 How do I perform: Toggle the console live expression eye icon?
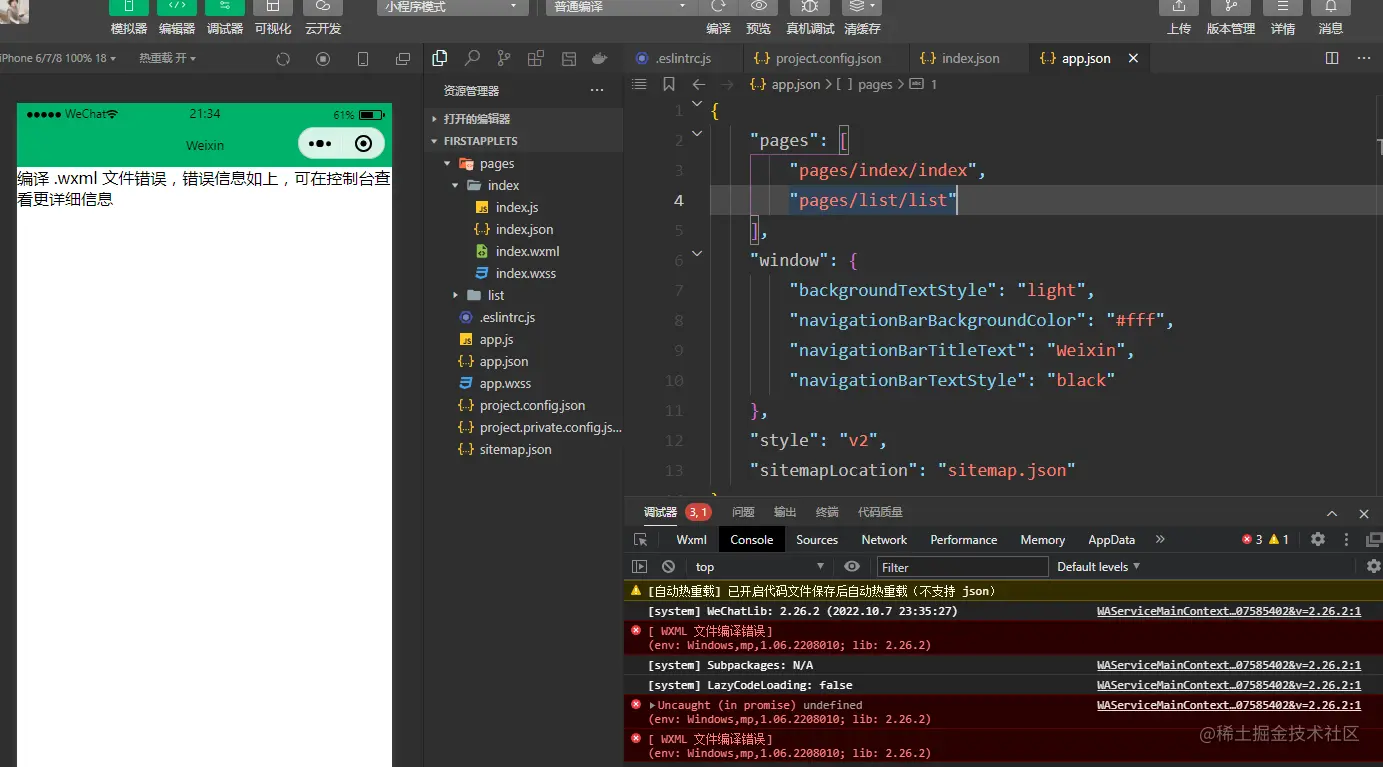pos(851,567)
